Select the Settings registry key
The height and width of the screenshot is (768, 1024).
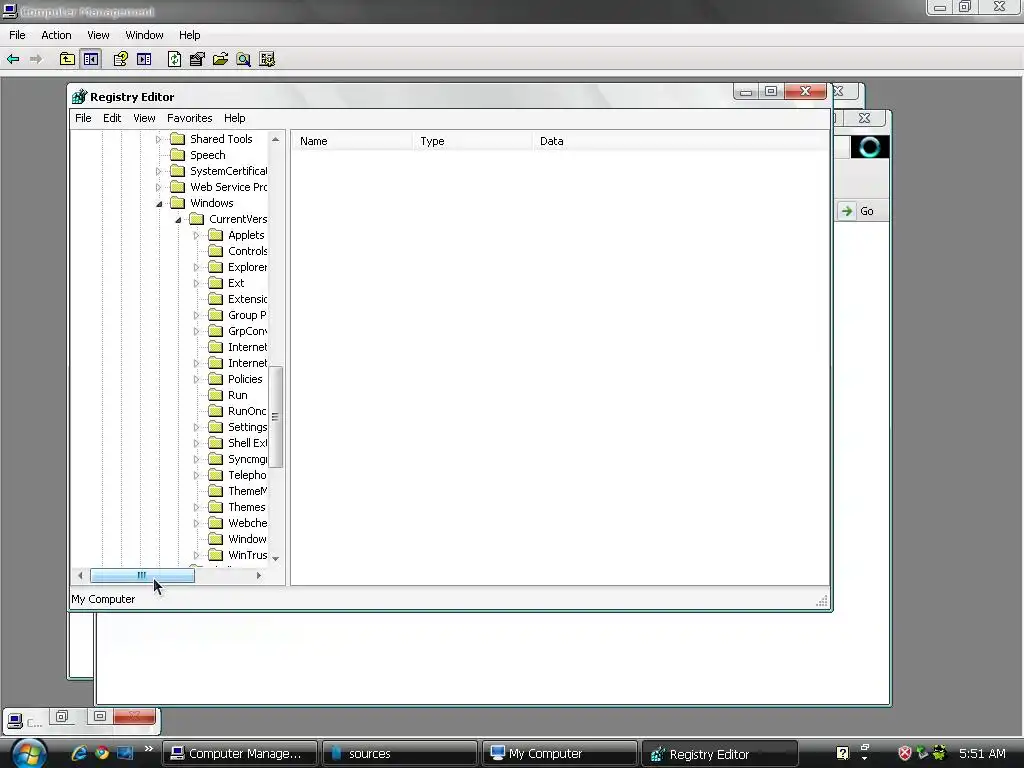point(247,427)
